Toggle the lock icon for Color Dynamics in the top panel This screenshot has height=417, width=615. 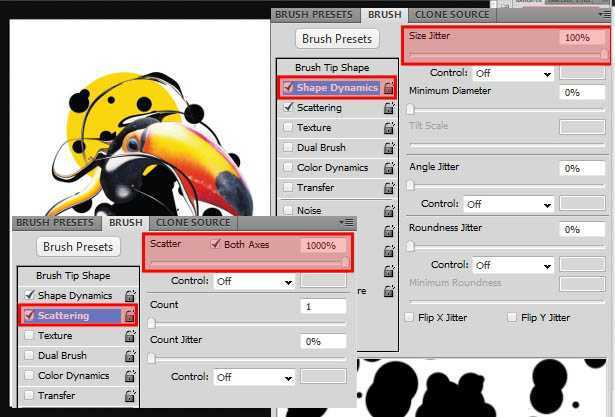tap(389, 168)
